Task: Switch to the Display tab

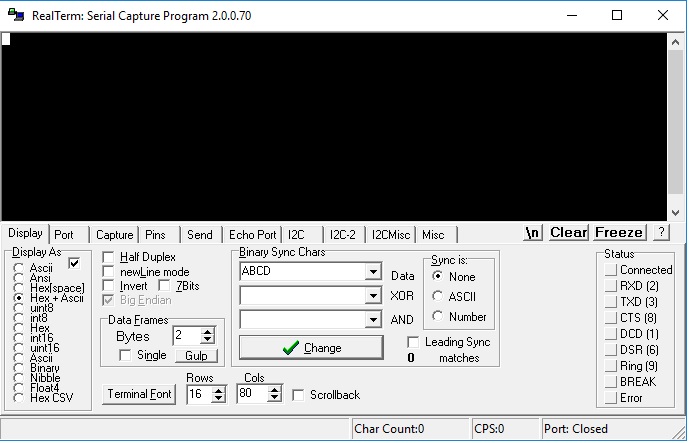Action: tap(25, 233)
